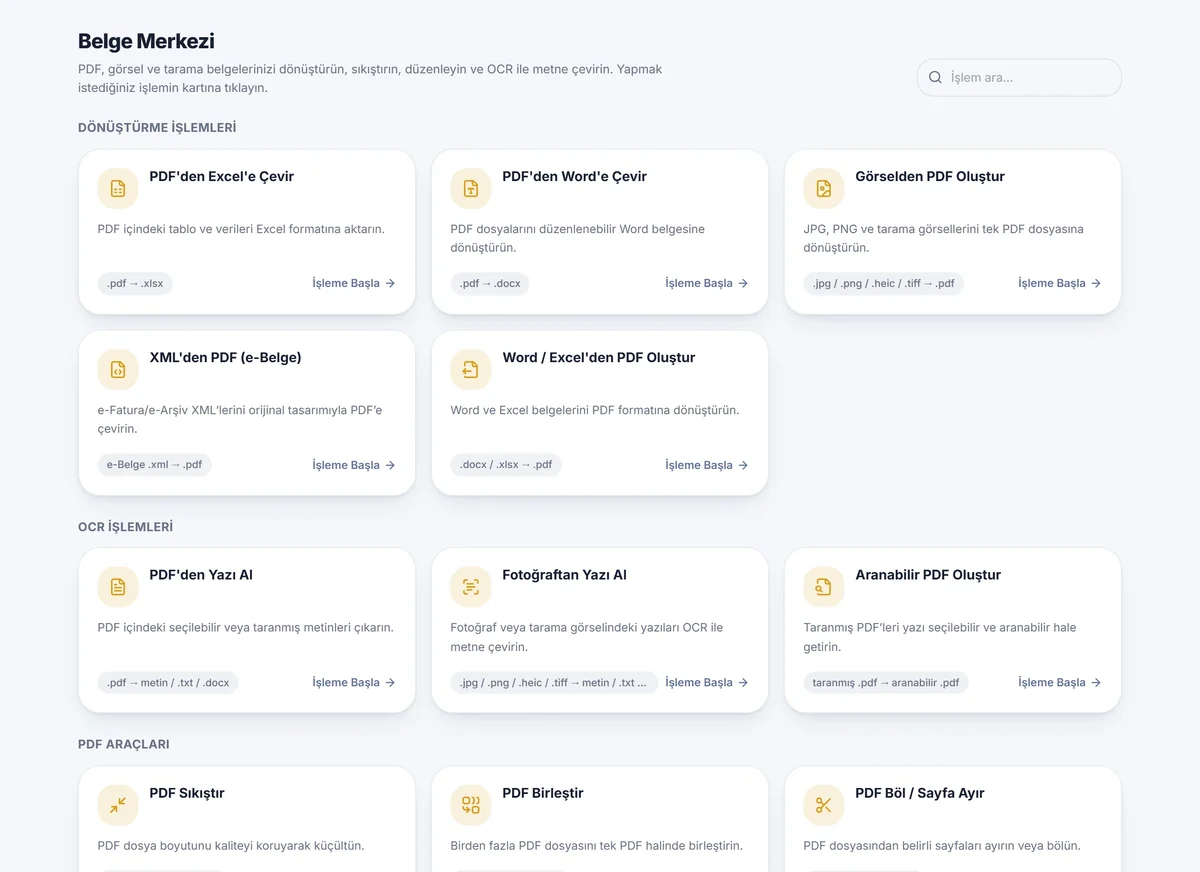Click the Görselden PDF Oluştur image icon
This screenshot has width=1200, height=872.
(824, 188)
